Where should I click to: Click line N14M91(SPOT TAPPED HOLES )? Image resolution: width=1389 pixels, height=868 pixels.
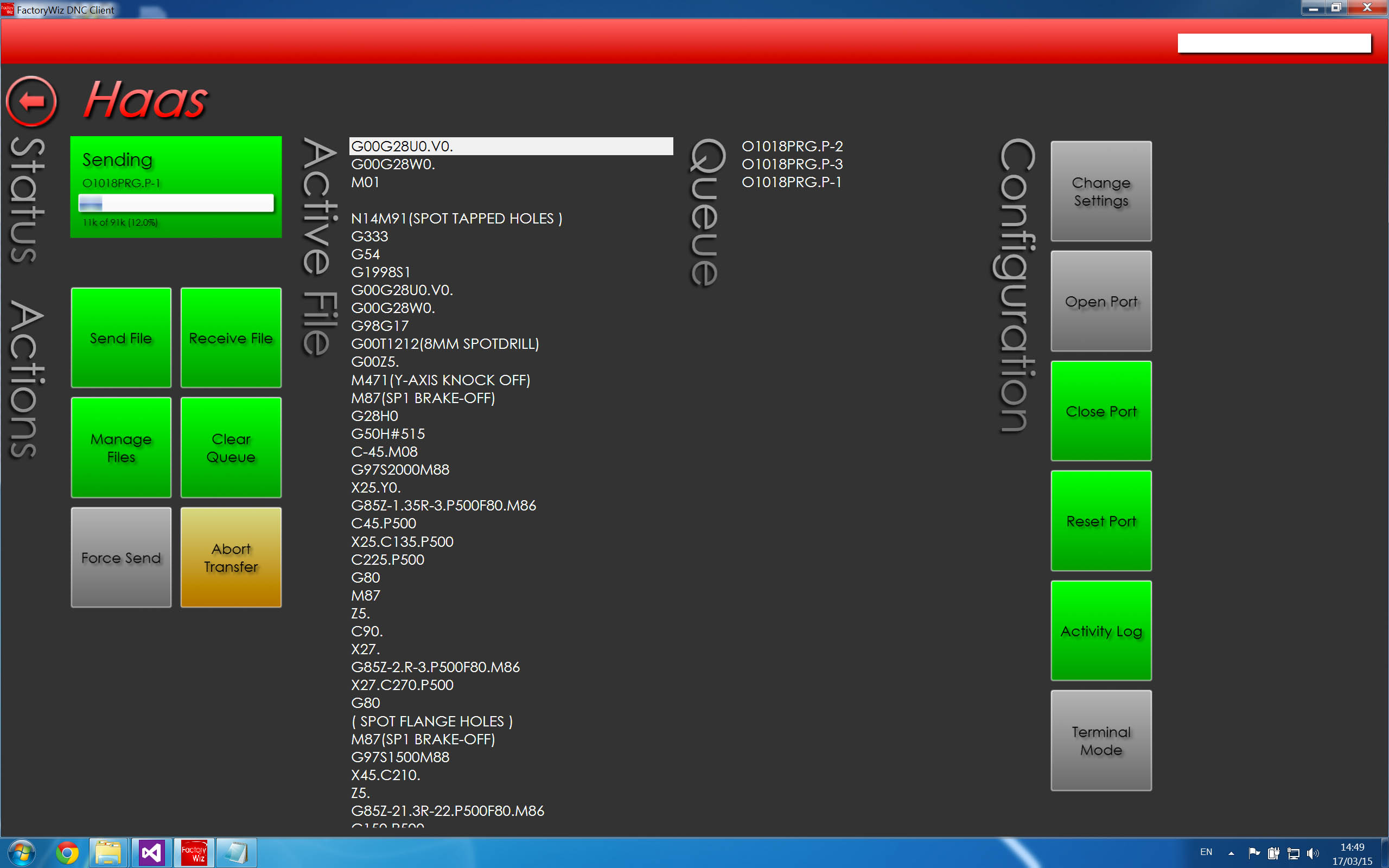[457, 218]
